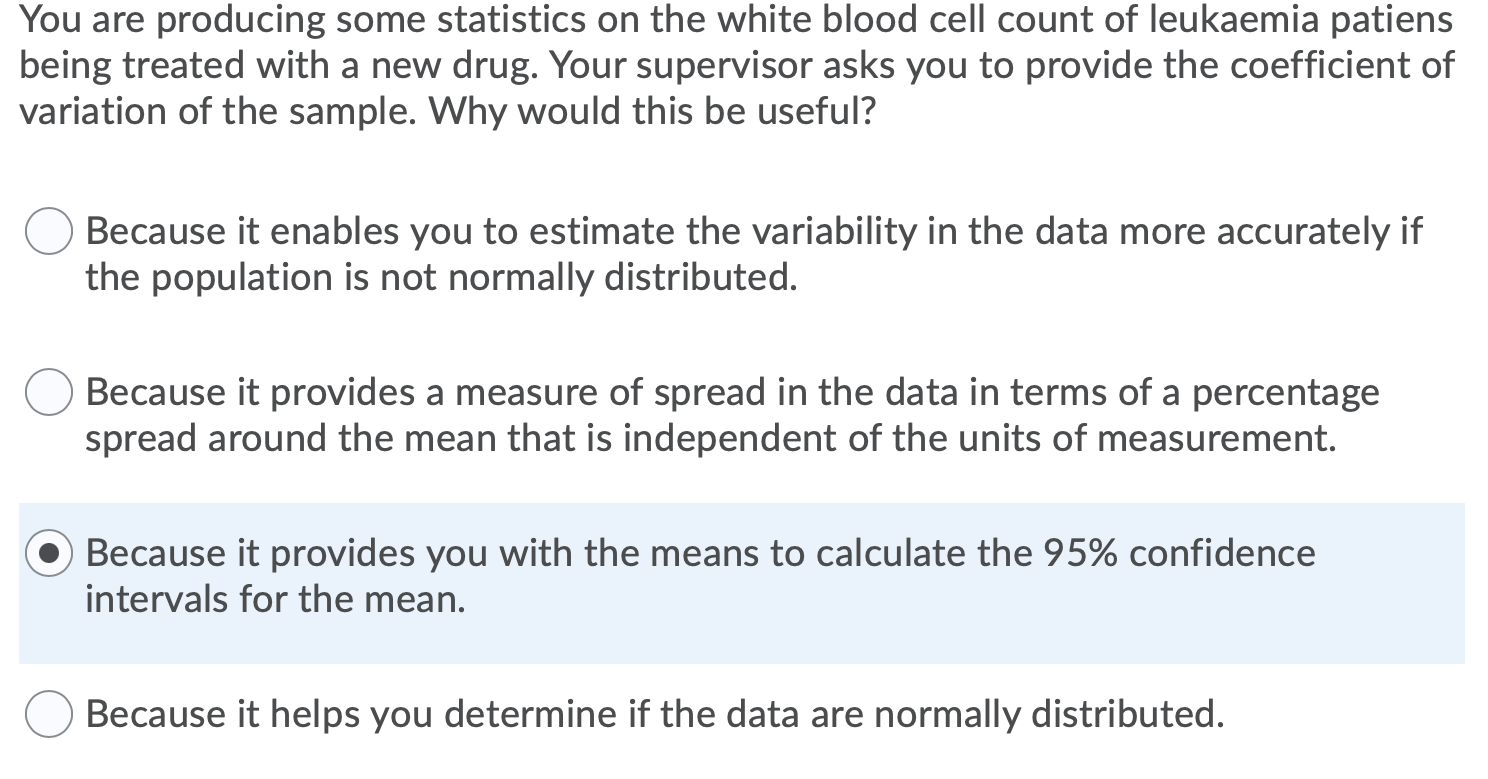Click the empty radio circle beside the fourth option
Image resolution: width=1488 pixels, height=779 pixels.
tap(47, 713)
